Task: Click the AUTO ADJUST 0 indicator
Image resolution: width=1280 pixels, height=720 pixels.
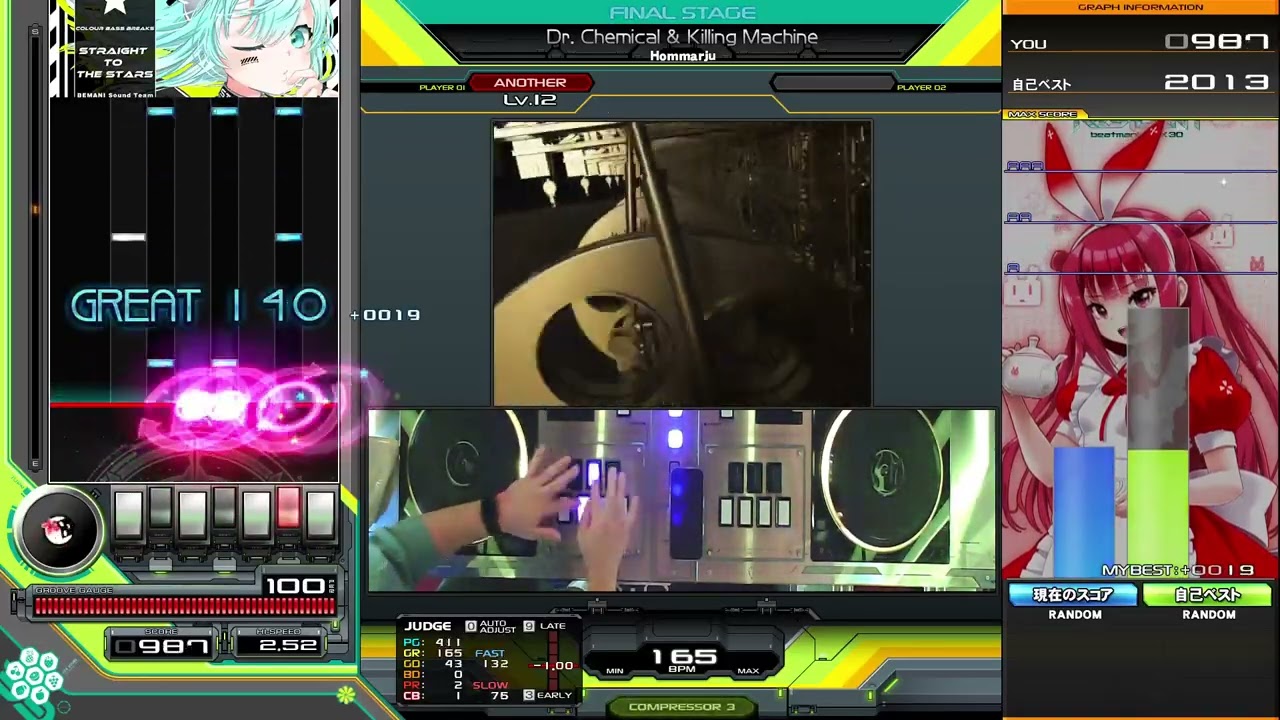Action: (492, 626)
